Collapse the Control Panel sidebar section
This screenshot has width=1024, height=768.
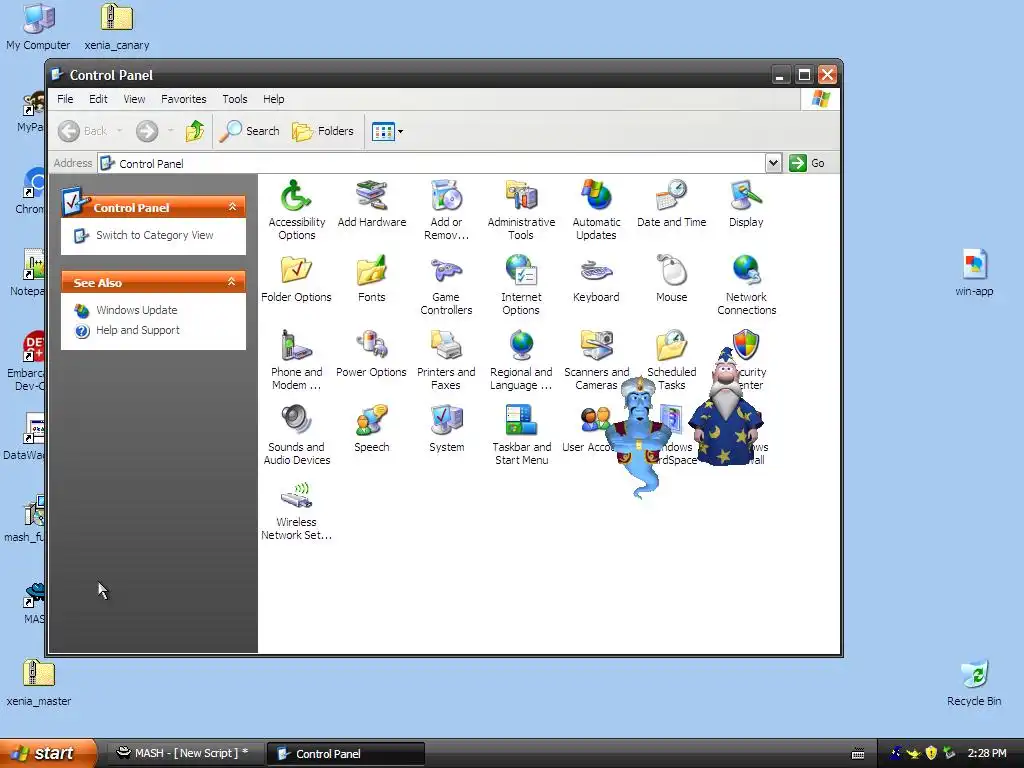tap(232, 207)
